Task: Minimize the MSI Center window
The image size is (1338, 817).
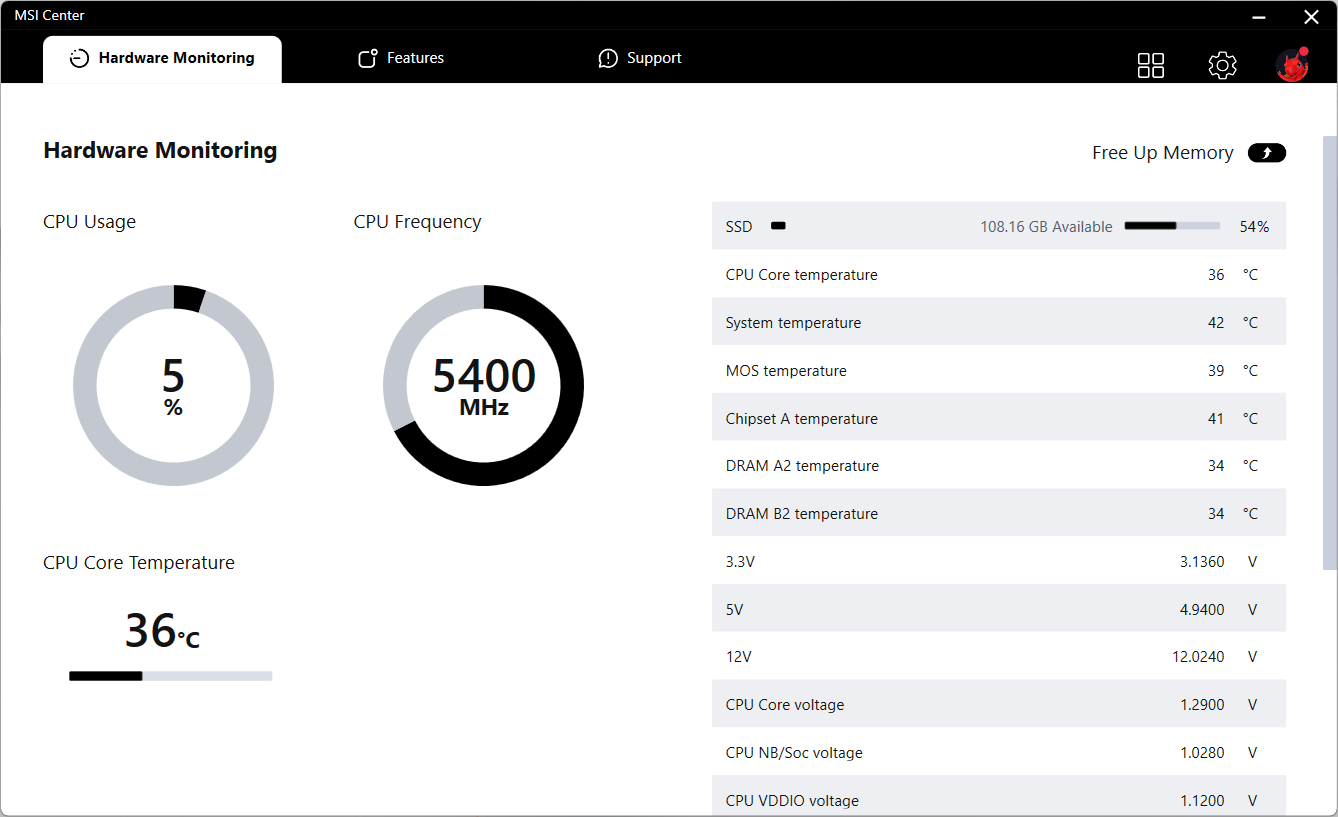Action: [x=1260, y=17]
